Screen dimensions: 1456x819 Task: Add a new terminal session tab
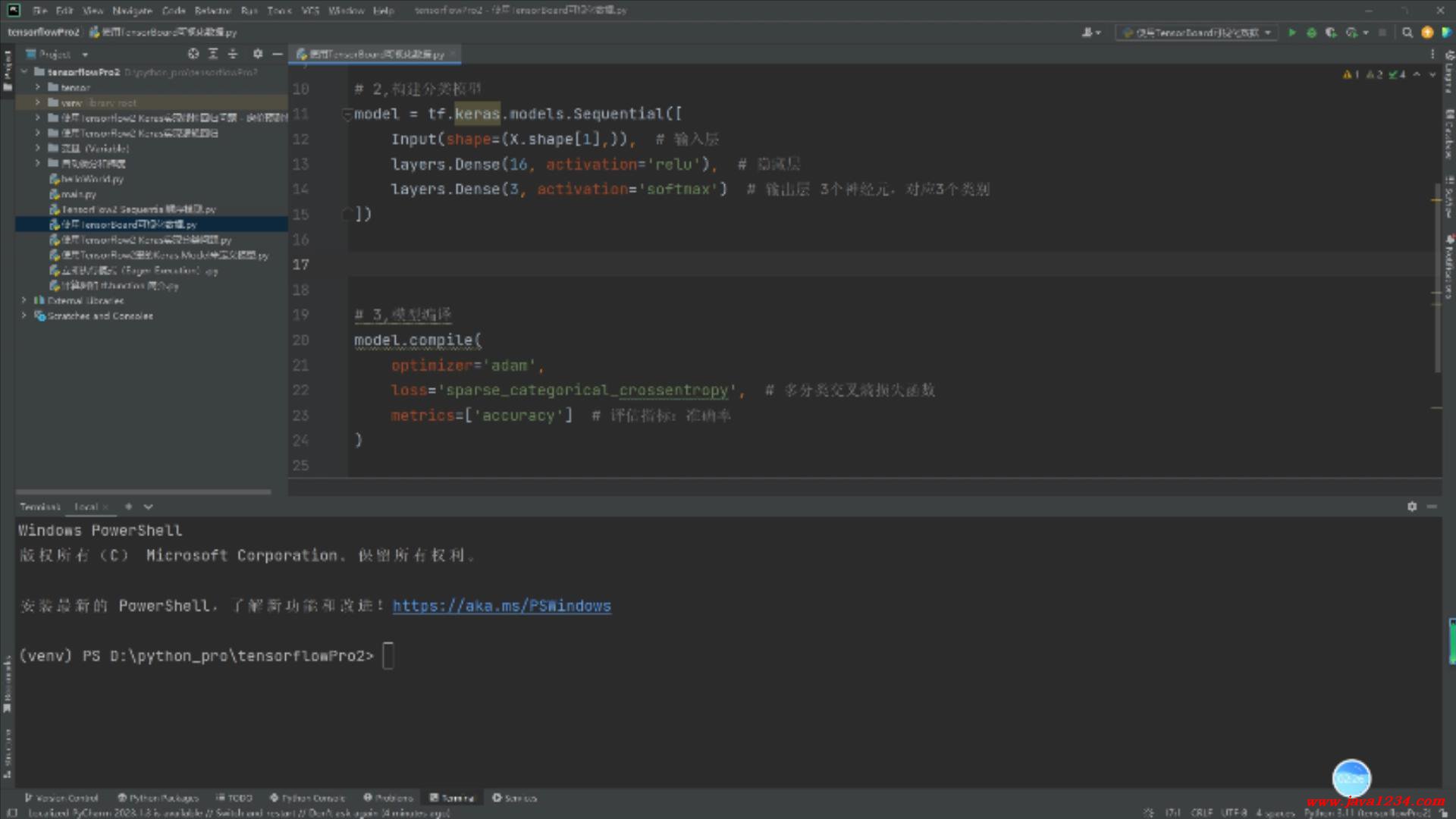tap(128, 507)
